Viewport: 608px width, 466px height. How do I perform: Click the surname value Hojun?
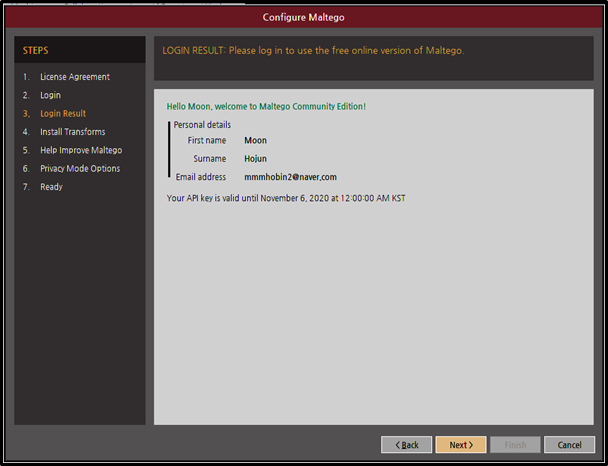pyautogui.click(x=255, y=159)
